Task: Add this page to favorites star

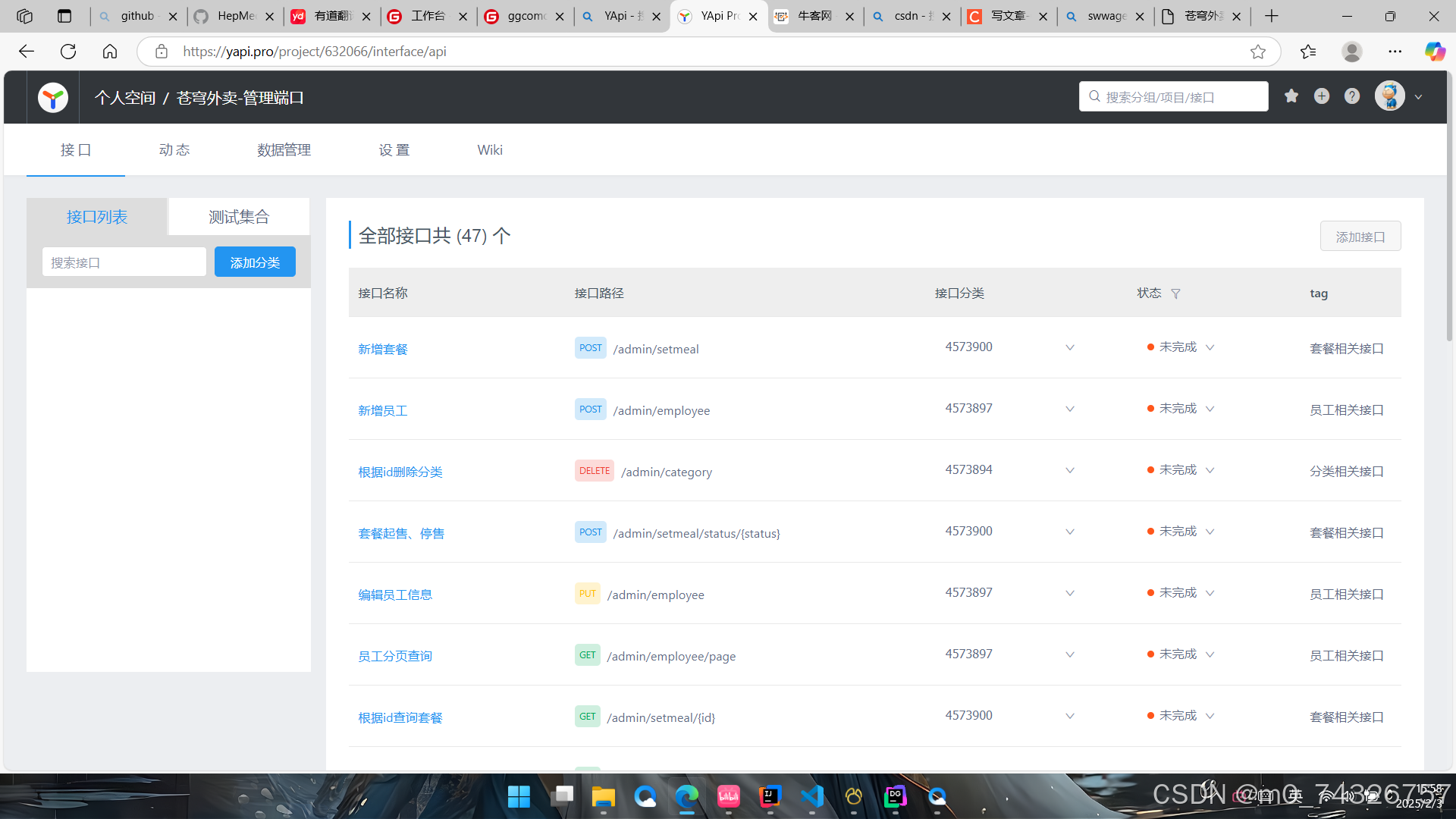Action: pos(1258,52)
